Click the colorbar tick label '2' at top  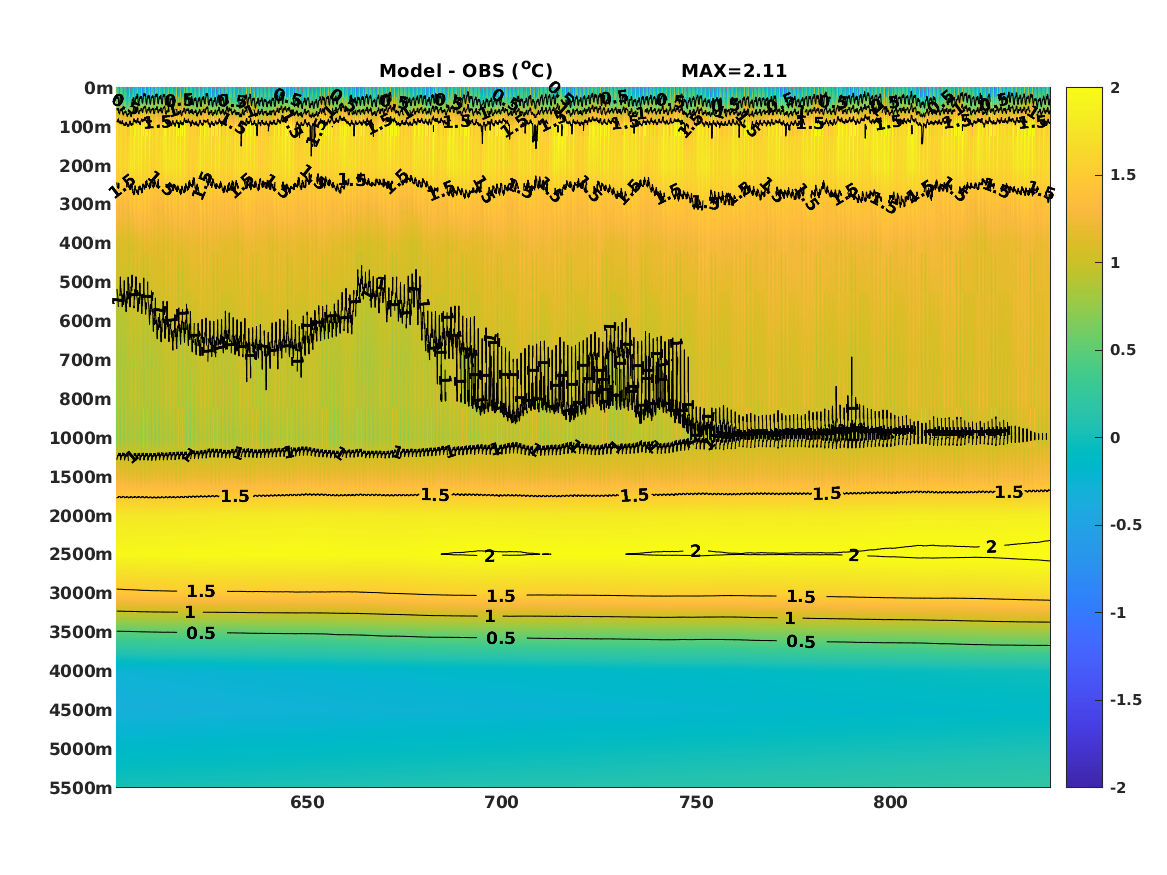pos(1115,88)
